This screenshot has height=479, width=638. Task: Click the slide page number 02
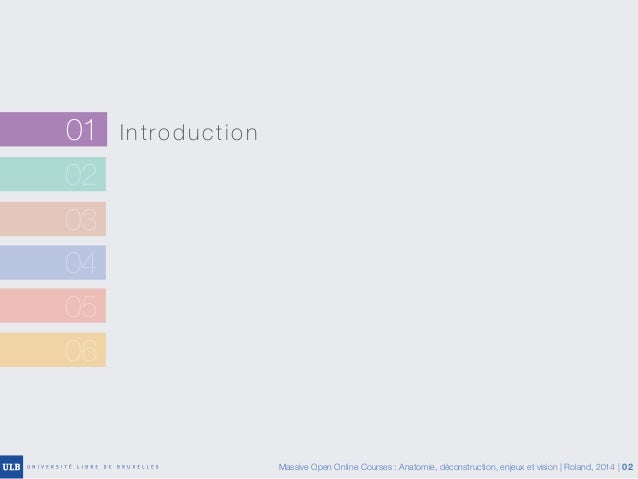click(627, 467)
